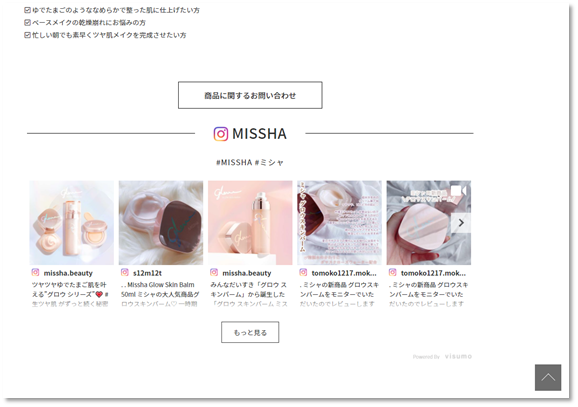
Task: Click the back-to-top arrow button
Action: 548,378
